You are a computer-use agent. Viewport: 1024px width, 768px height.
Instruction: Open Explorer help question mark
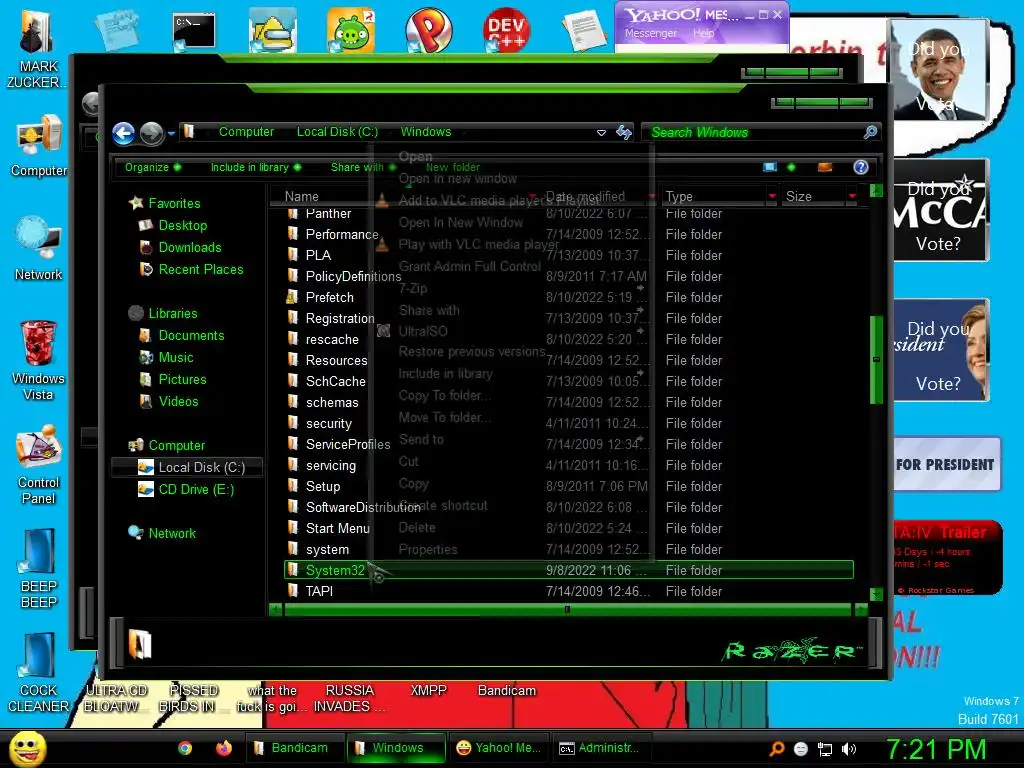pos(861,167)
